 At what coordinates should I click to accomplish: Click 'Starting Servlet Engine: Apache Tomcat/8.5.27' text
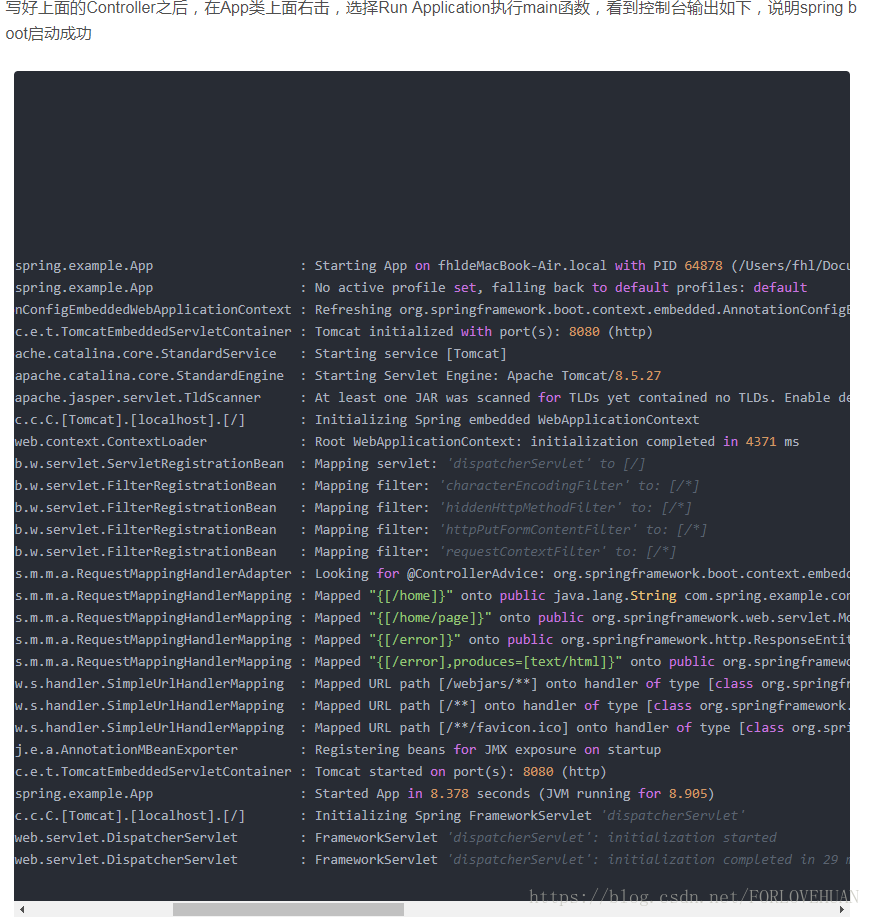488,375
